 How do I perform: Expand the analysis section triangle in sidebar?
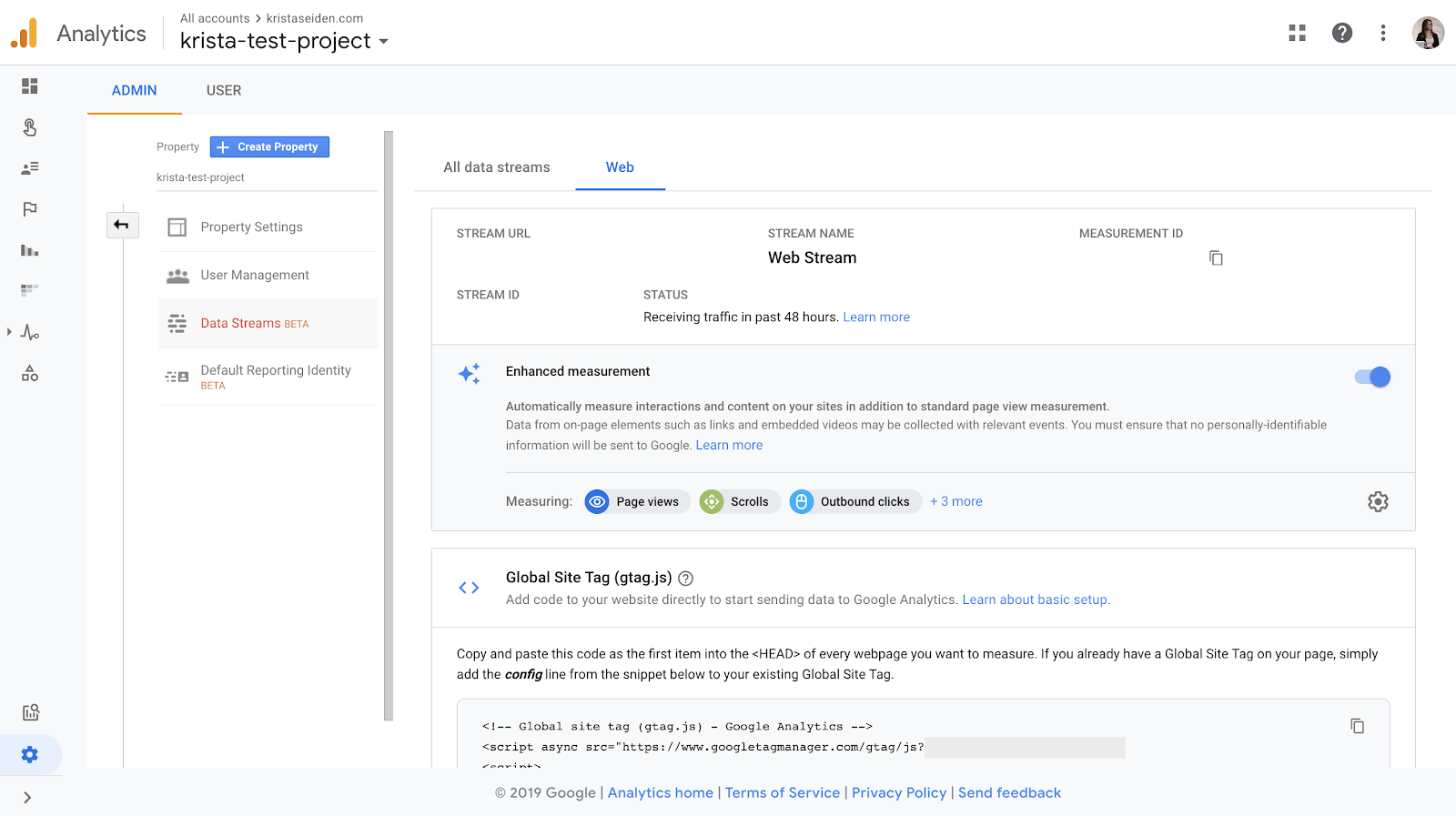click(9, 332)
